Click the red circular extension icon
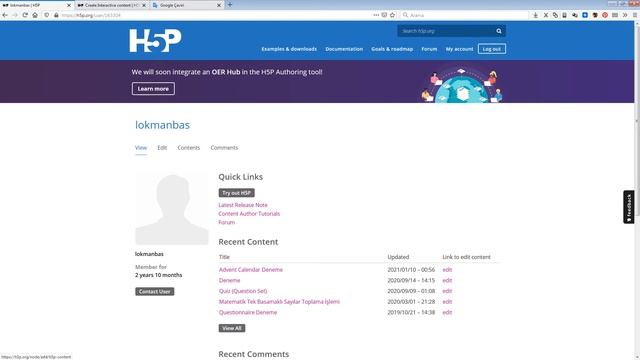This screenshot has height=360, width=640. [605, 15]
